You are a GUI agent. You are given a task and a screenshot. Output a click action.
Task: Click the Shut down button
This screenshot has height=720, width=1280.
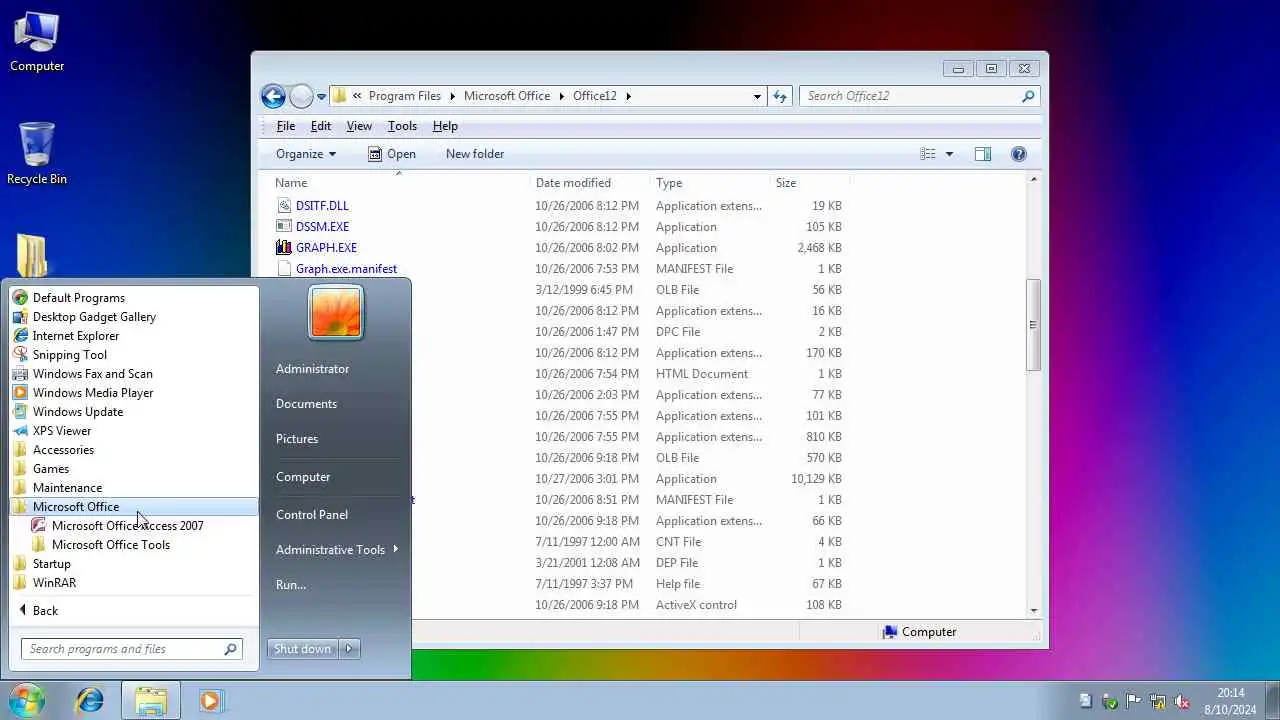[302, 649]
